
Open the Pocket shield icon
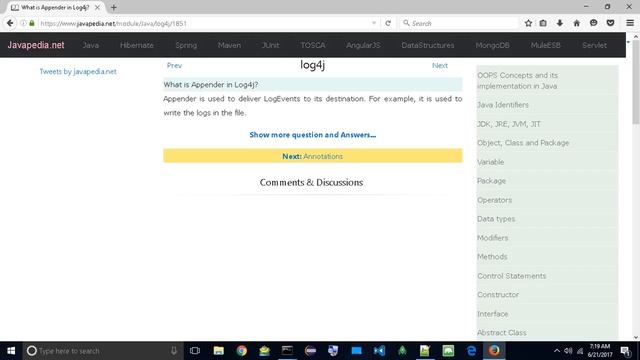click(x=610, y=23)
